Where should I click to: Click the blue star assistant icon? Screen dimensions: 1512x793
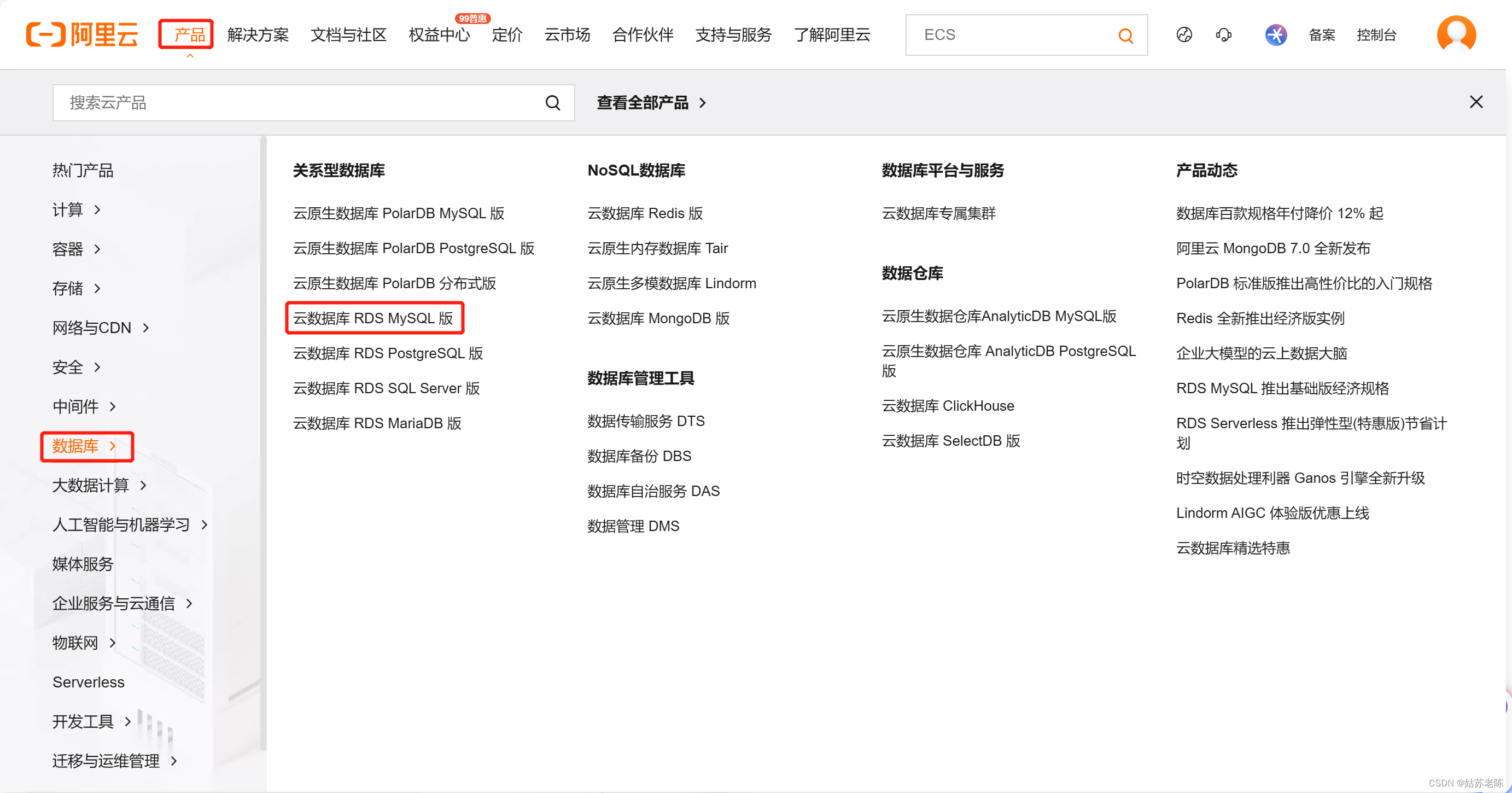pyautogui.click(x=1276, y=34)
